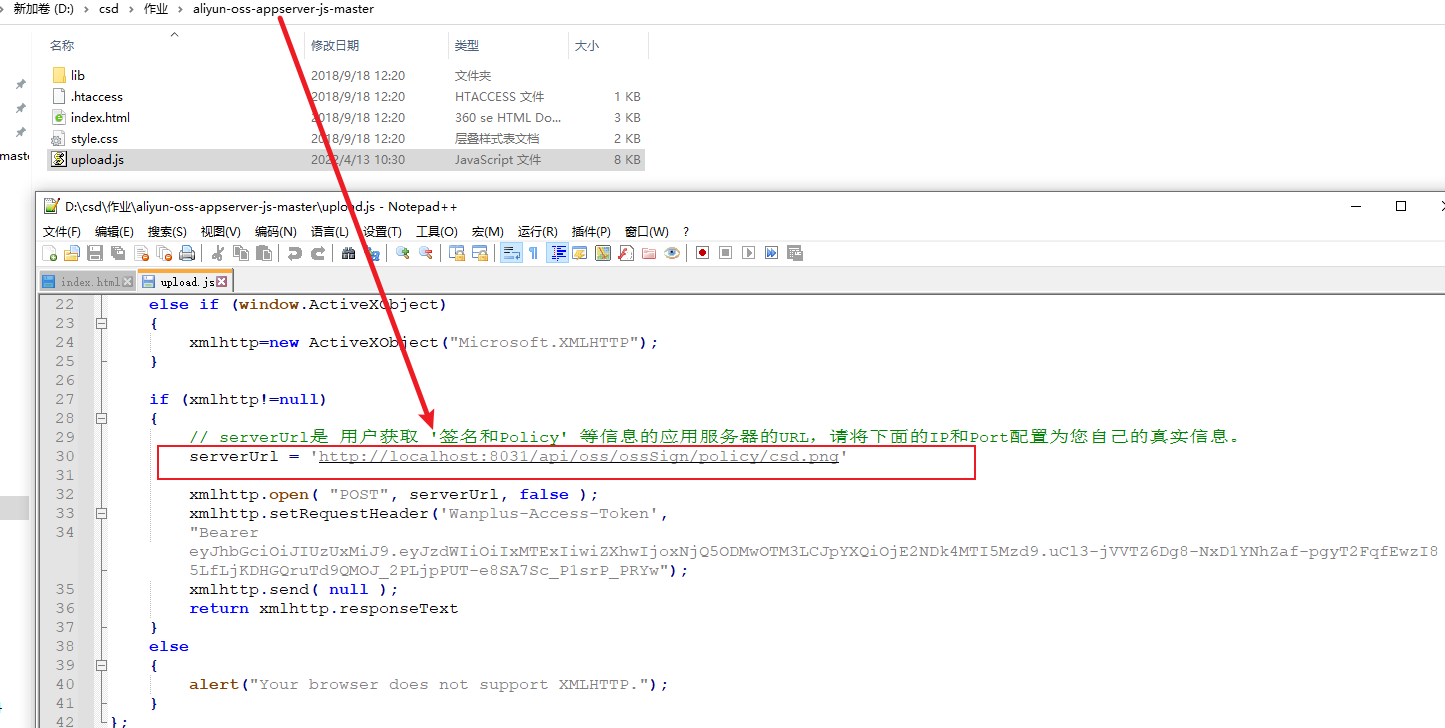Click the Zoom In magnifier icon
This screenshot has height=728, width=1445.
point(403,253)
